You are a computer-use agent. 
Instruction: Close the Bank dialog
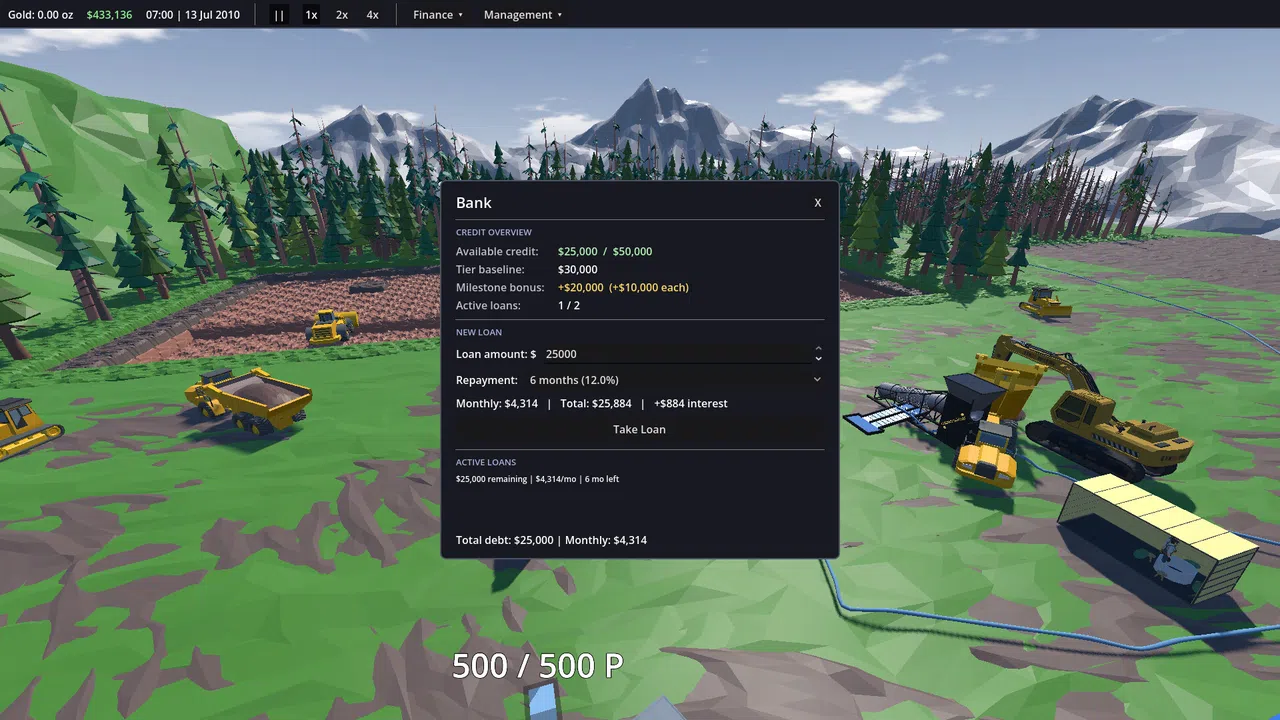coord(817,202)
